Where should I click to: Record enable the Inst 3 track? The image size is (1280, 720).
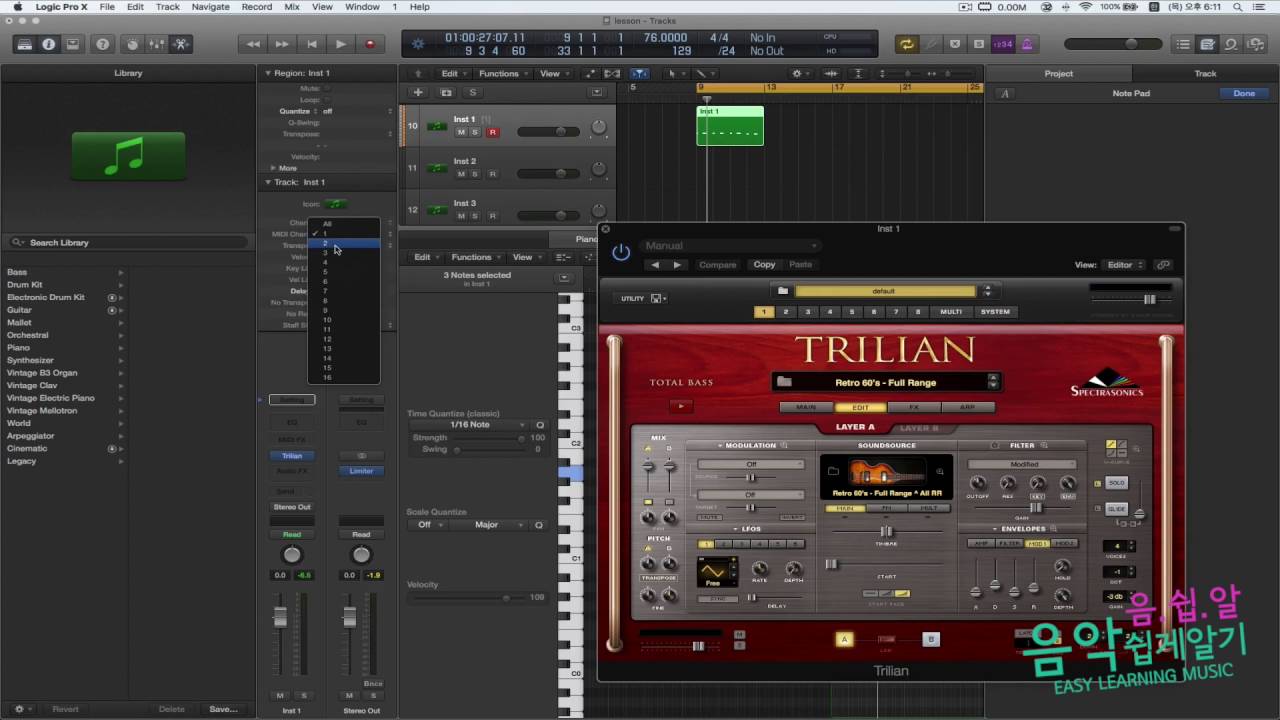492,216
